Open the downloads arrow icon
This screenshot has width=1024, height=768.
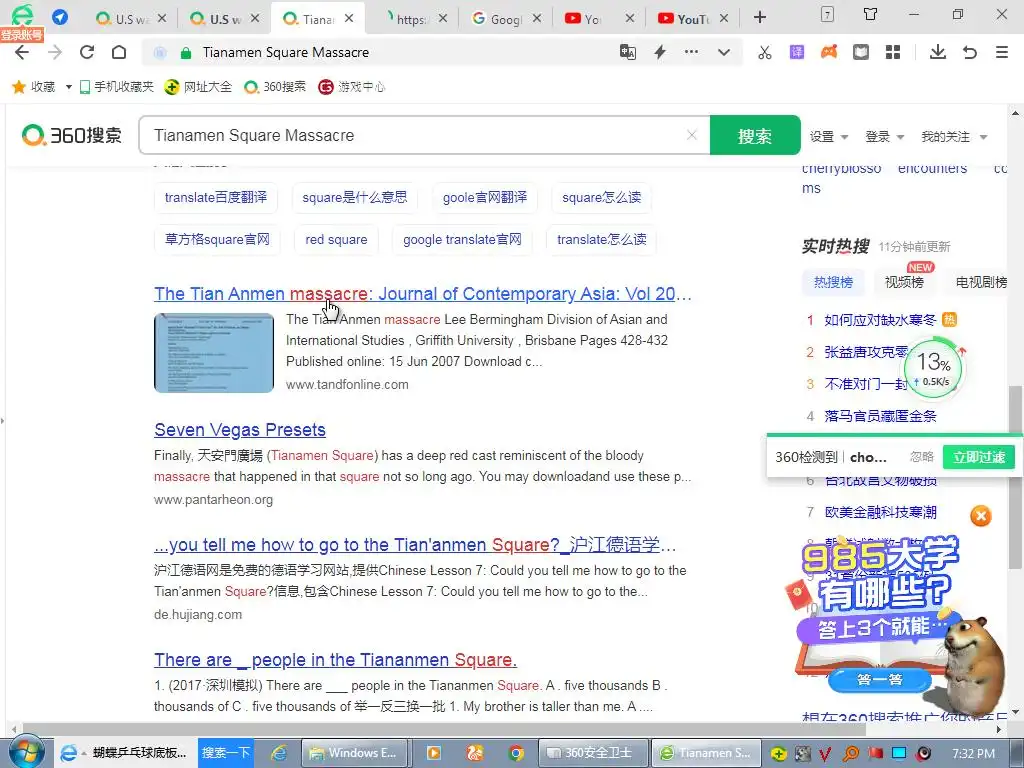(938, 52)
